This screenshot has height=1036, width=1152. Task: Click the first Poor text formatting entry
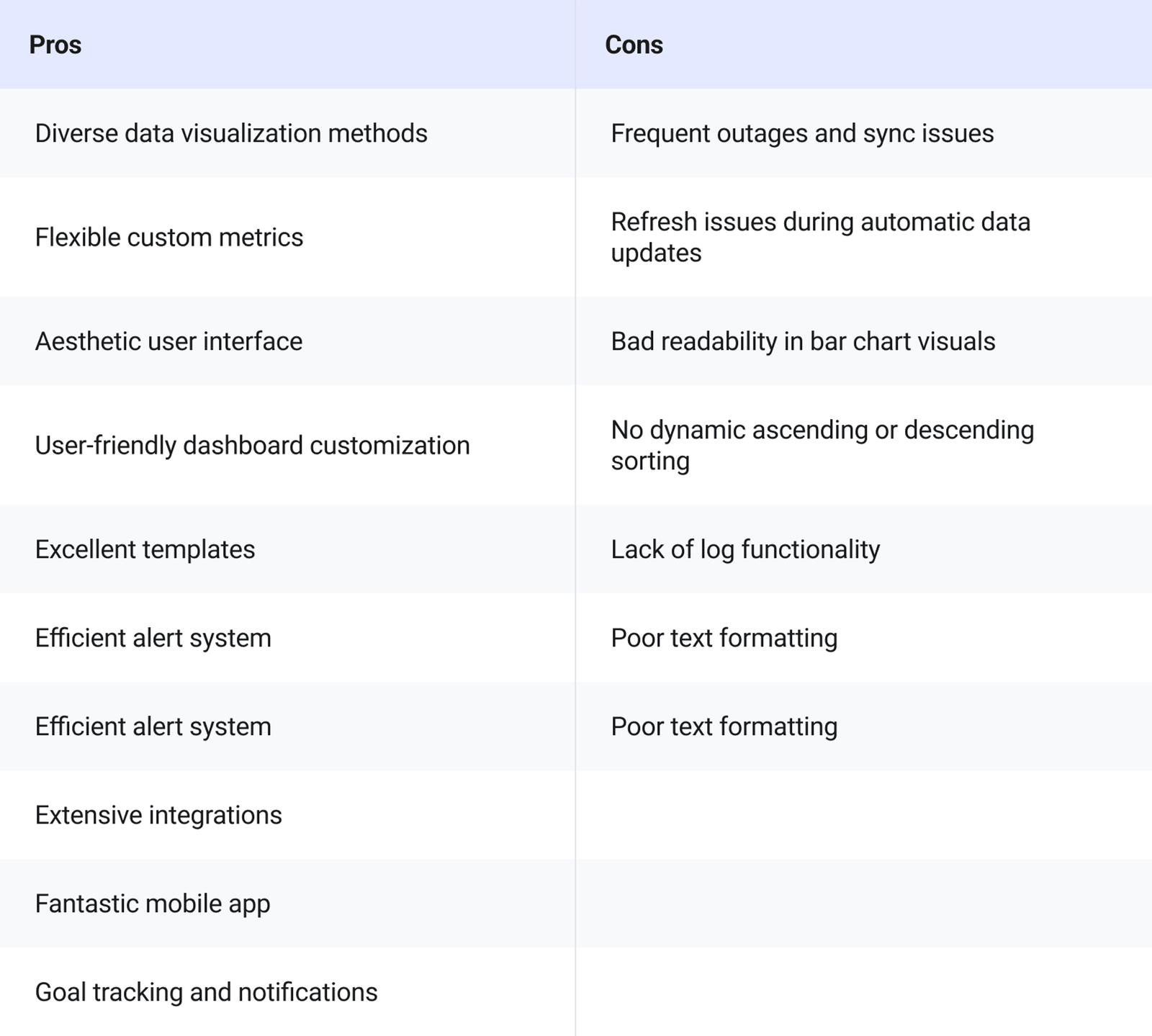coord(724,638)
